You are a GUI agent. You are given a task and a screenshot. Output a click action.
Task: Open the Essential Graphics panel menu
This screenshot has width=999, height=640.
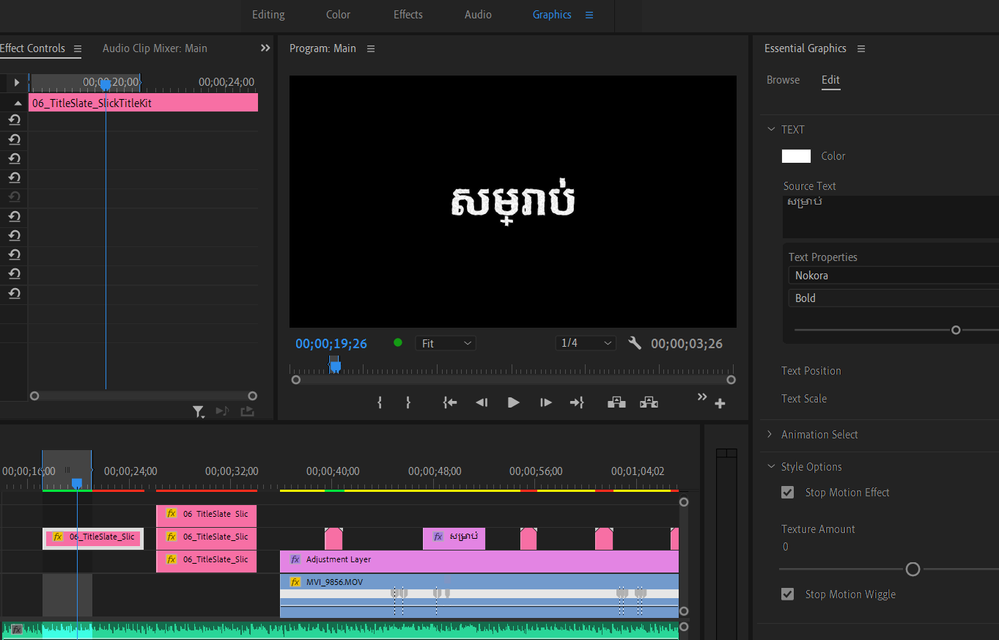(861, 48)
